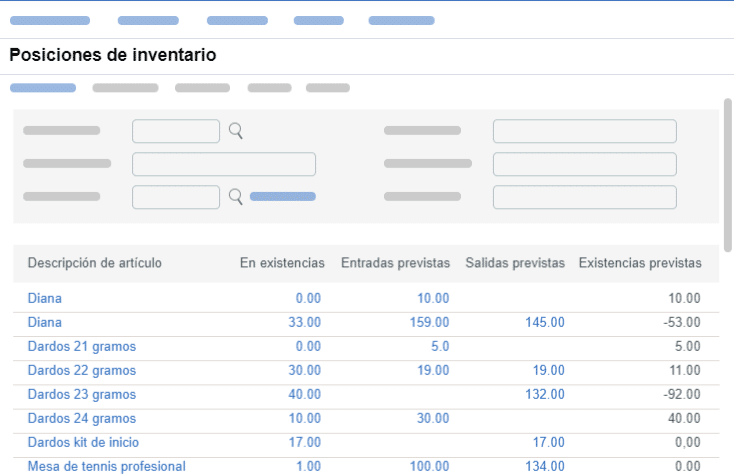Select the -92.00 existencias previstas cell
734x476 pixels.
click(x=682, y=395)
